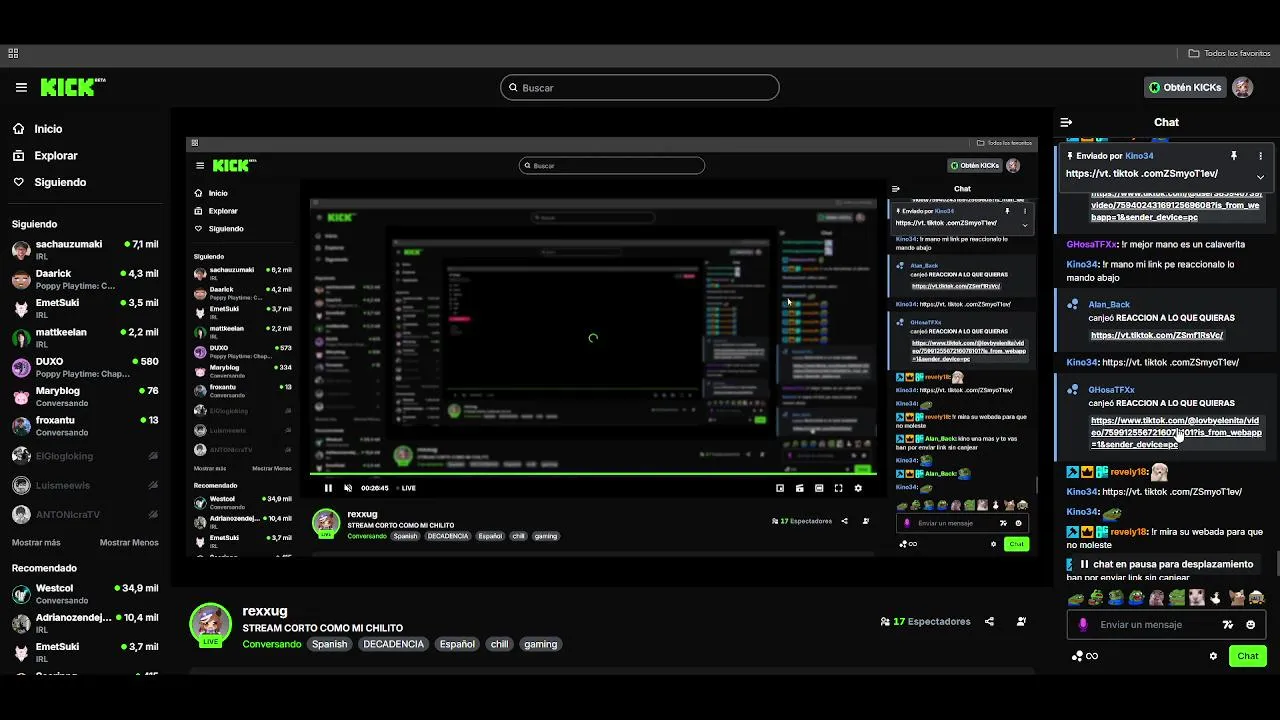Click the Obtén KICKs button
Screen dimensions: 1280x720
[1185, 87]
